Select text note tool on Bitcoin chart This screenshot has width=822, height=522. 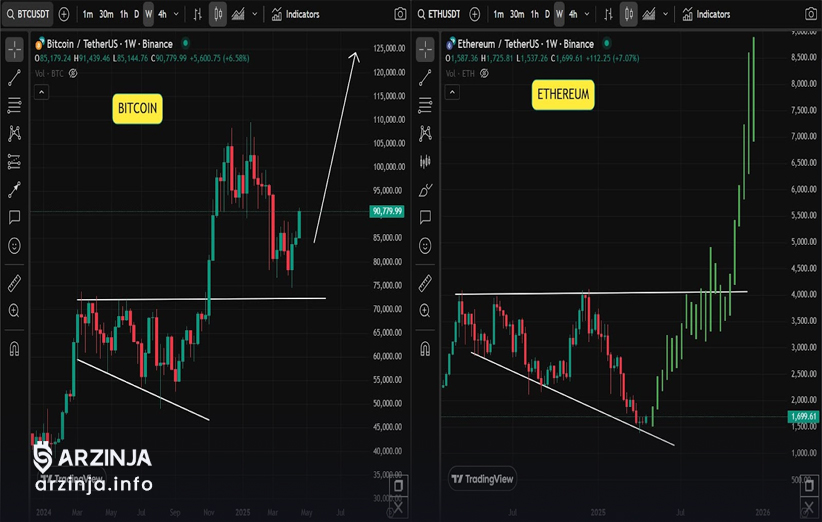point(15,217)
